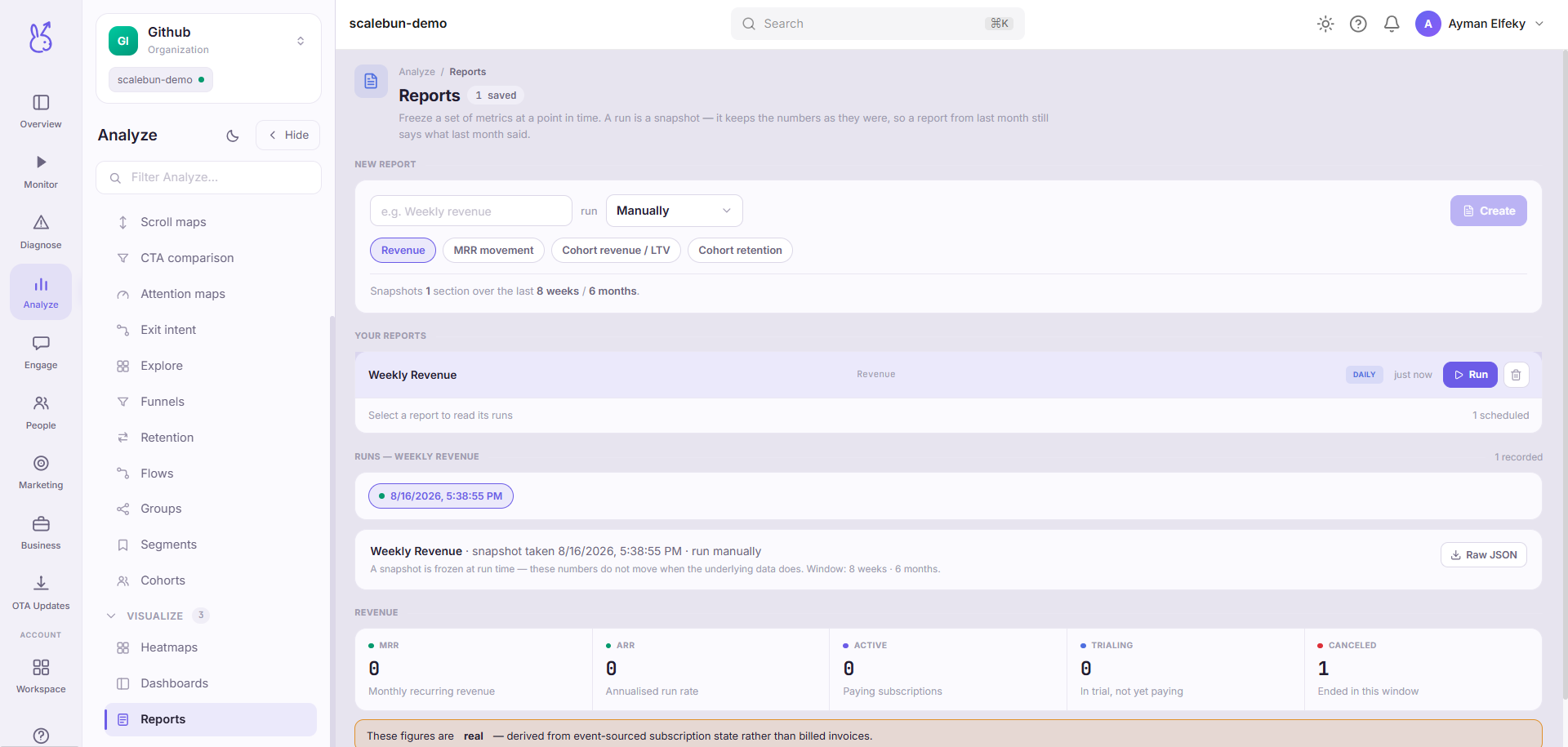Select Reports in the sidebar
Viewport: 1568px width, 747px height.
click(211, 719)
